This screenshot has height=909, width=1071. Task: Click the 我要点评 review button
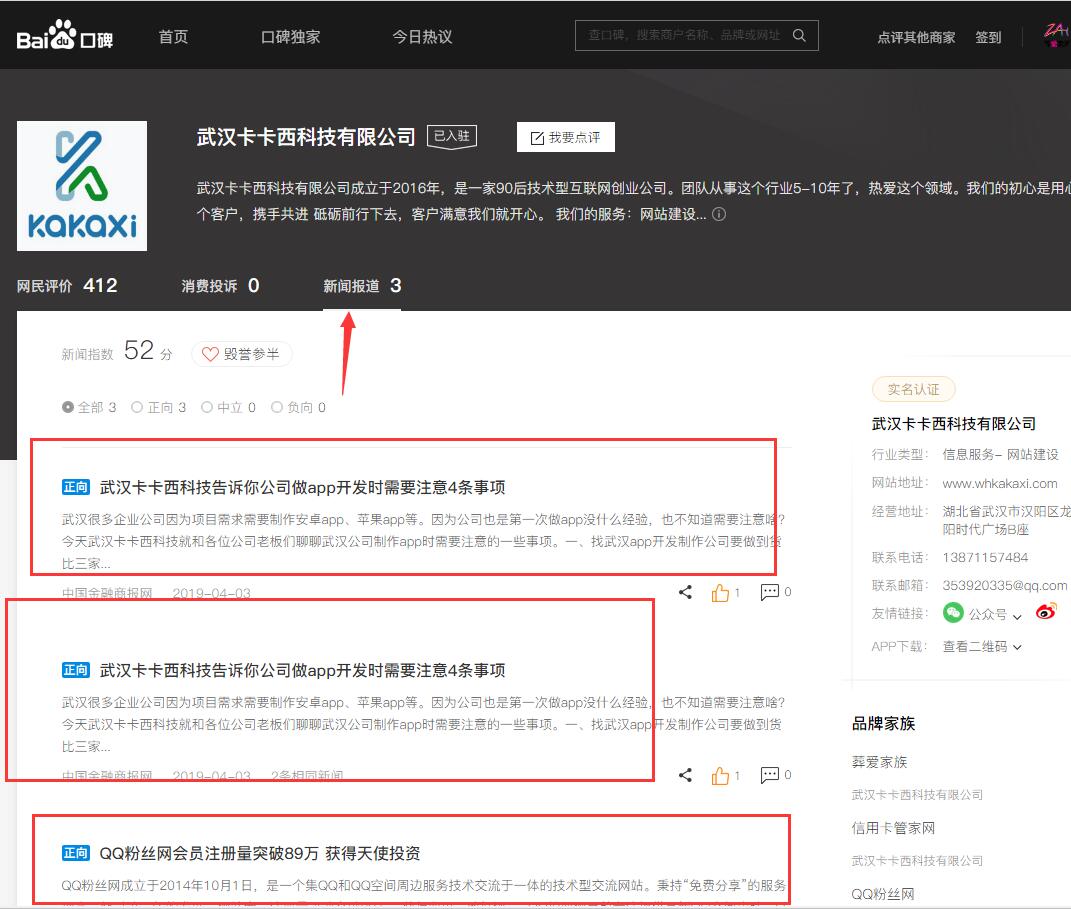click(x=566, y=137)
